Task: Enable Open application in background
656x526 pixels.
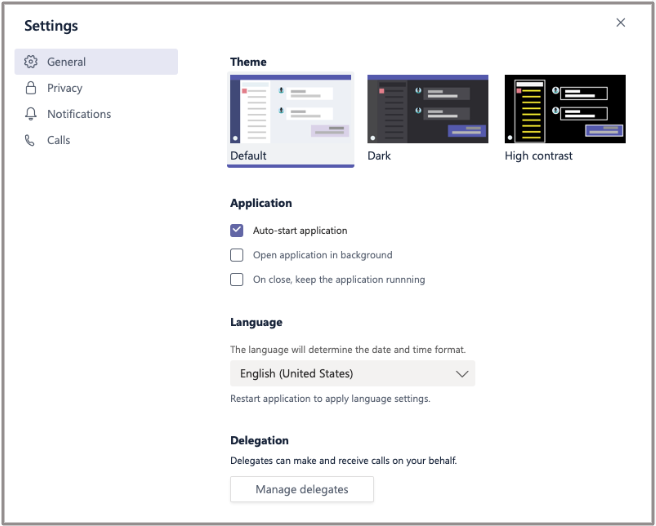Action: 237,255
